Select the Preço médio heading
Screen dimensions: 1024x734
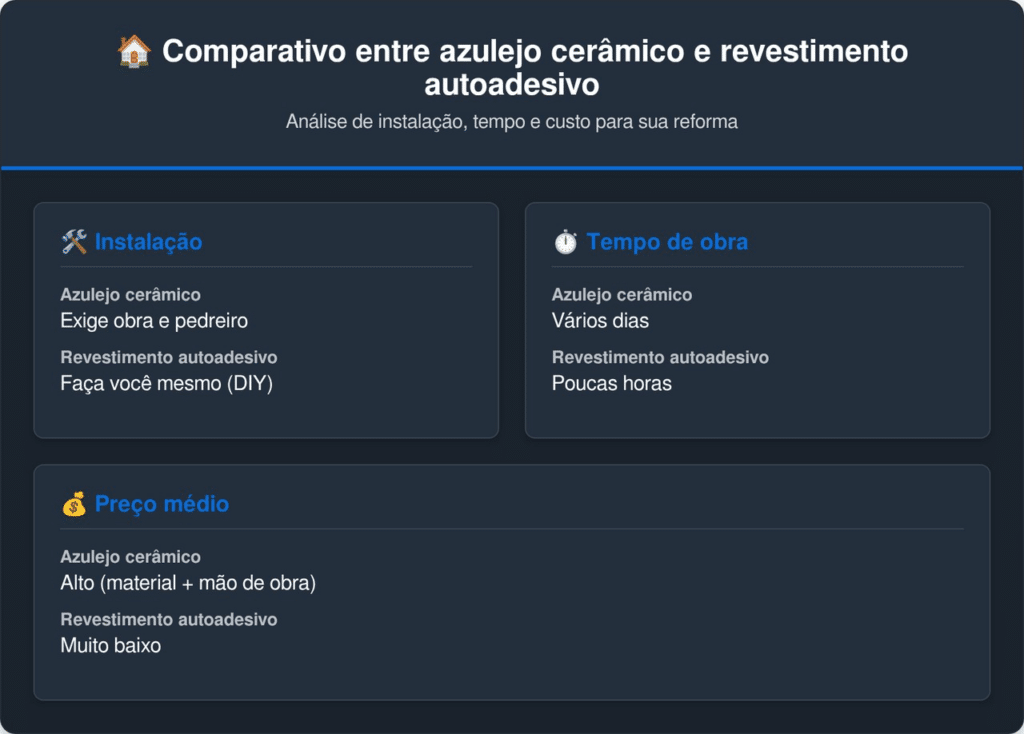point(162,504)
